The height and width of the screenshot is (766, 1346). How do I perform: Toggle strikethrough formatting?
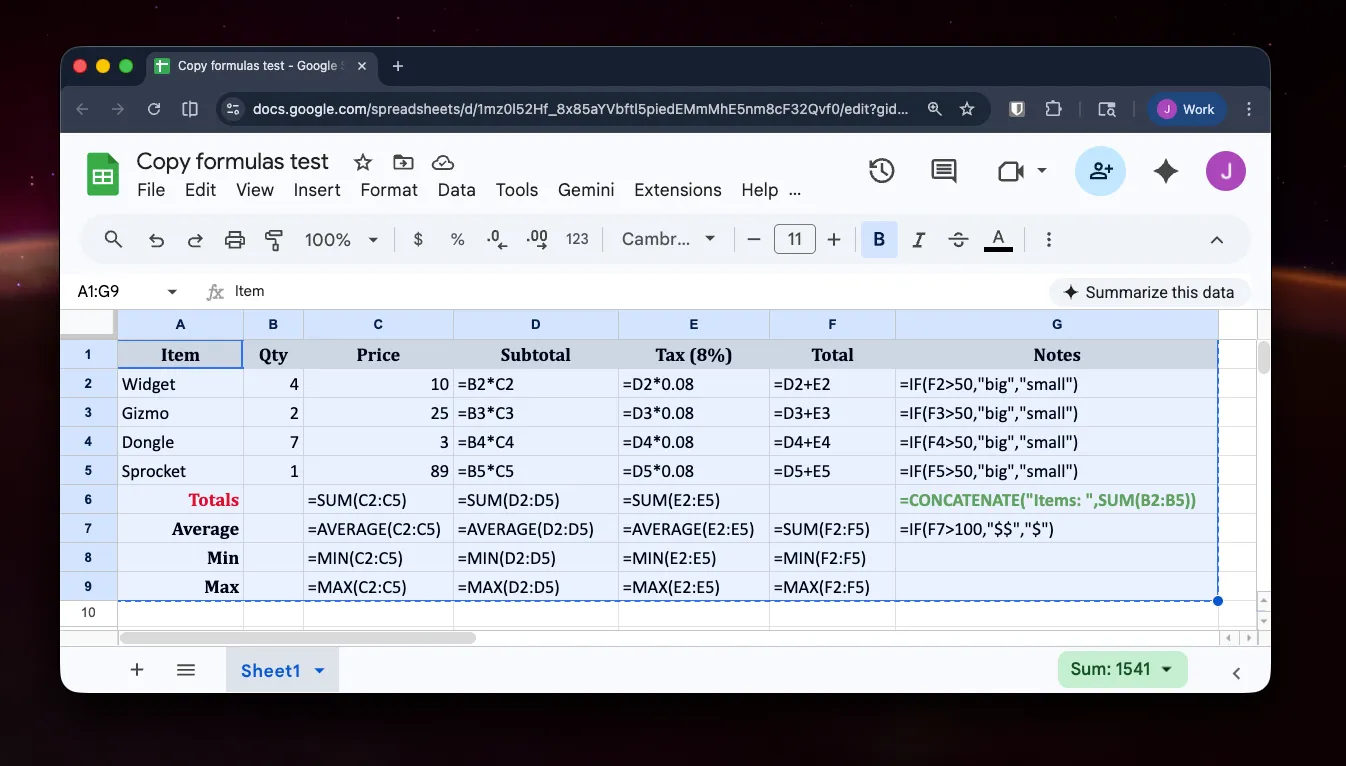pyautogui.click(x=958, y=240)
